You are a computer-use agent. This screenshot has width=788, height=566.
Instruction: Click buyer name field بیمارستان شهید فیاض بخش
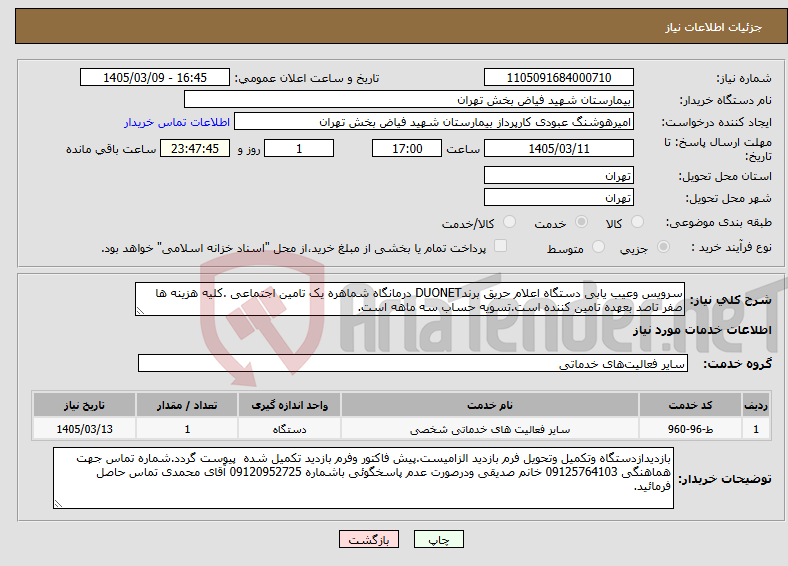click(409, 100)
